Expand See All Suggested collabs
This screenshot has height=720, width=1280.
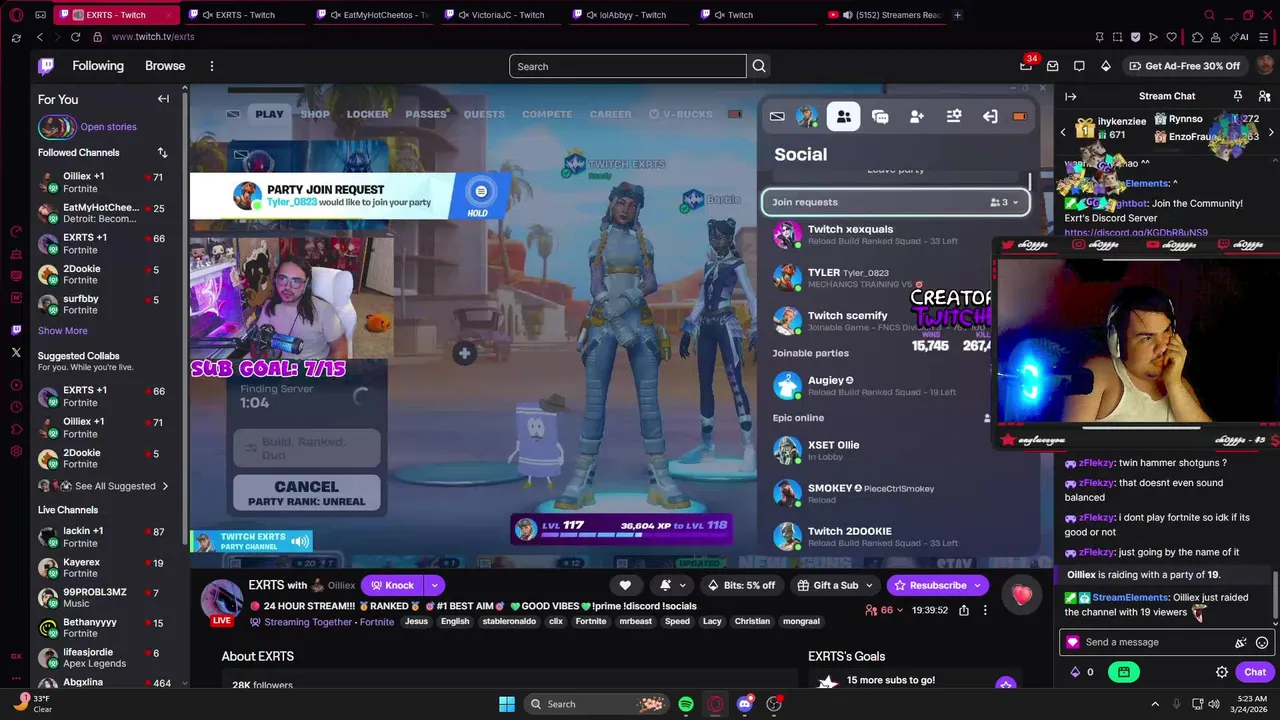click(103, 486)
